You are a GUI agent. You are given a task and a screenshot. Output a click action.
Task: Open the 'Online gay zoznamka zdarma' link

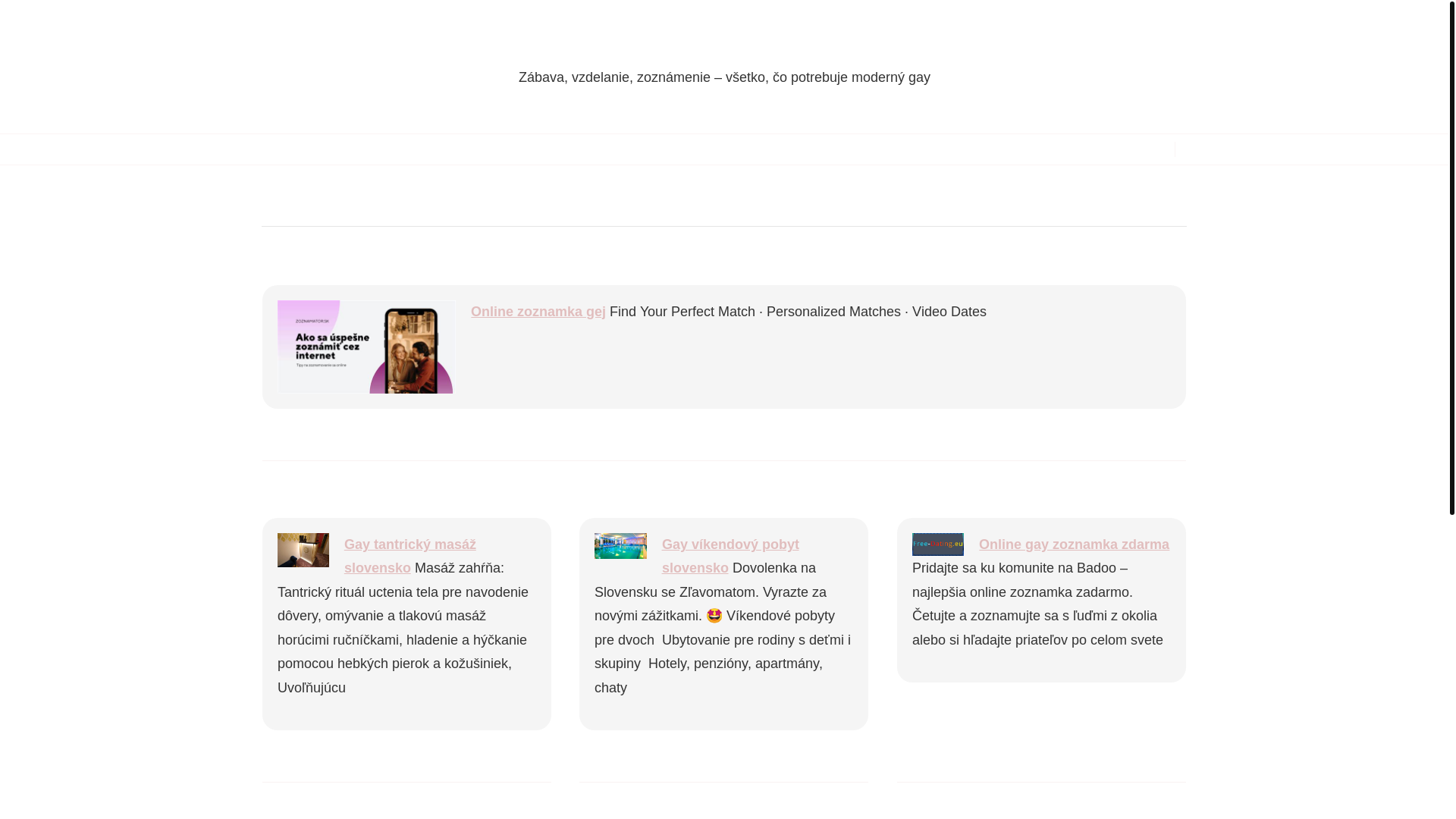coord(1074,544)
